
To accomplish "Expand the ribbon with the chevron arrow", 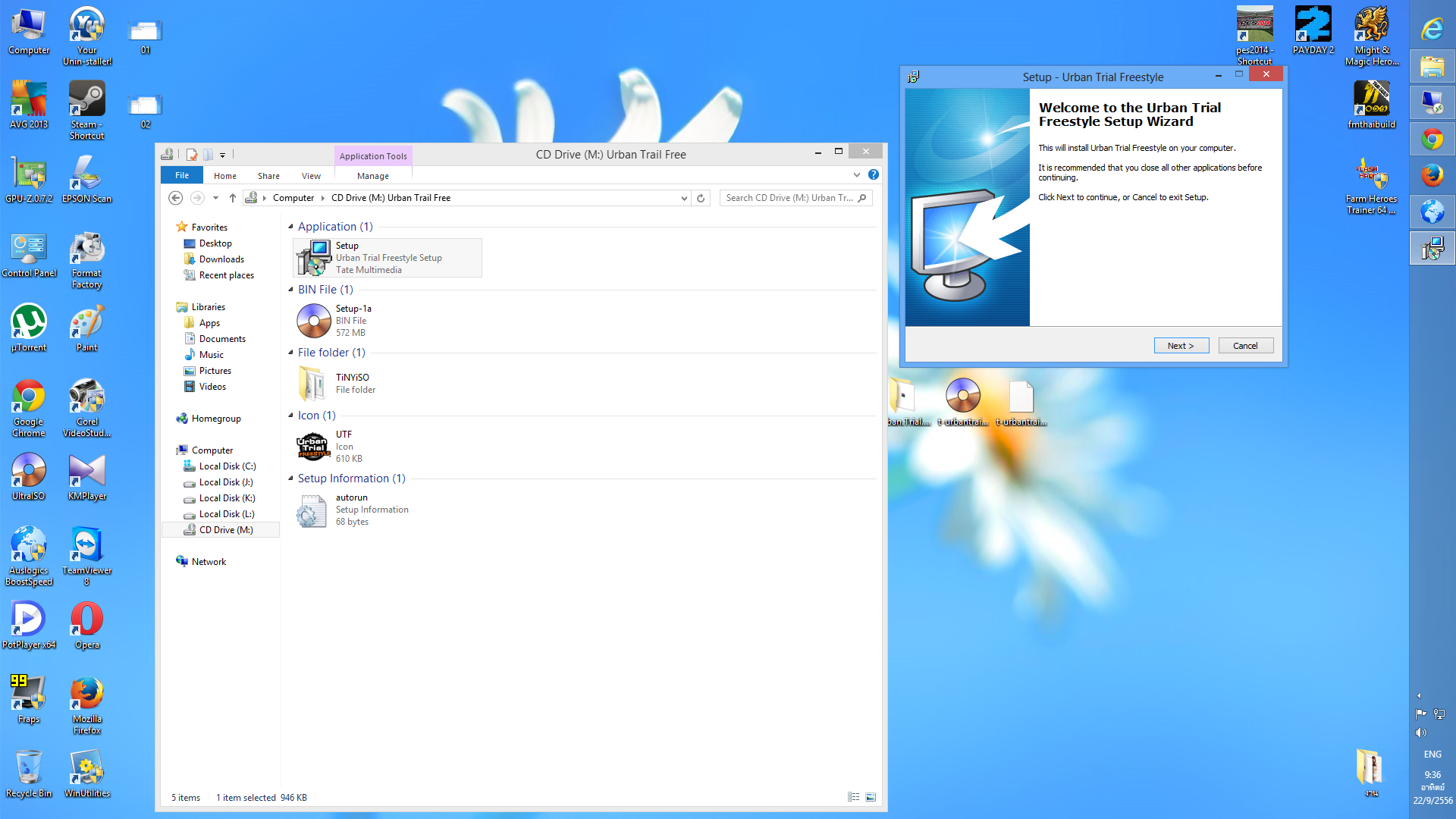I will click(857, 175).
